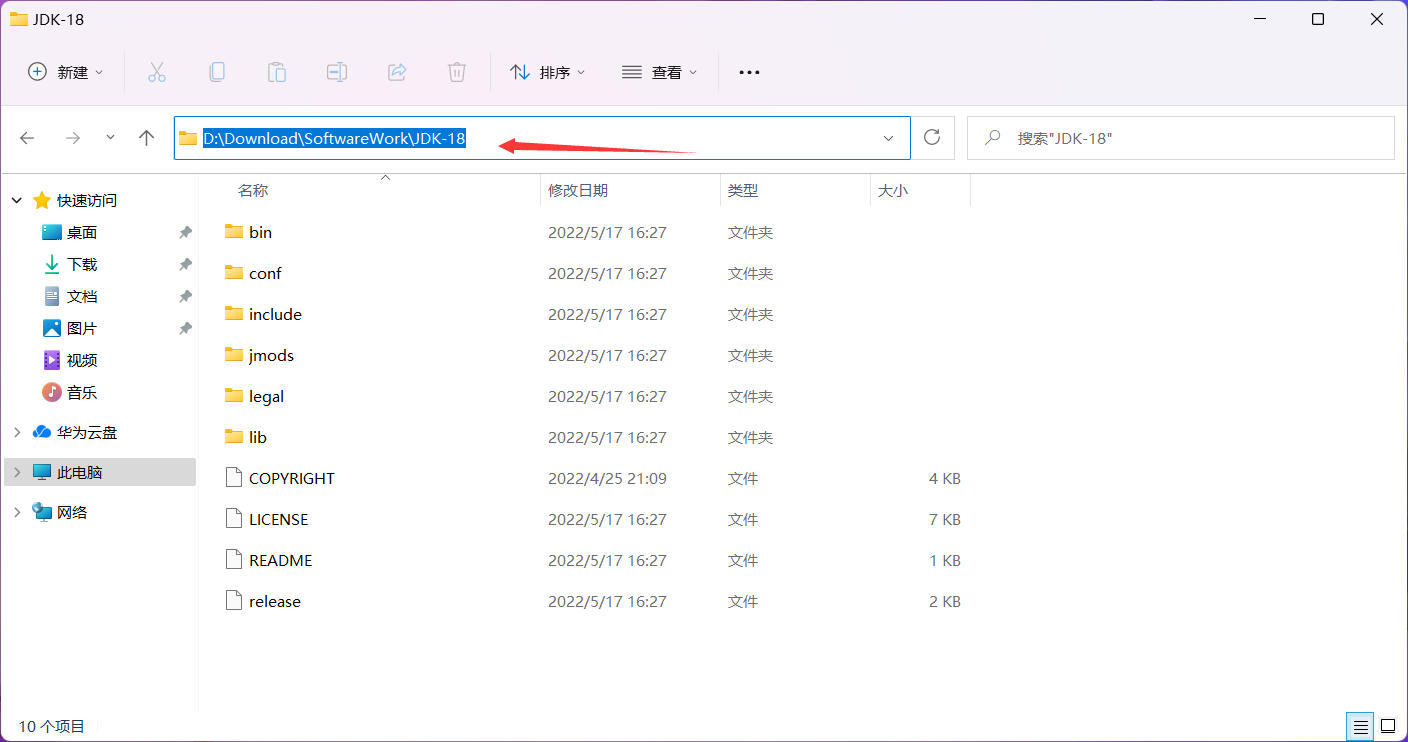Image resolution: width=1408 pixels, height=742 pixels.
Task: Go forward with the right arrow
Action: click(72, 138)
